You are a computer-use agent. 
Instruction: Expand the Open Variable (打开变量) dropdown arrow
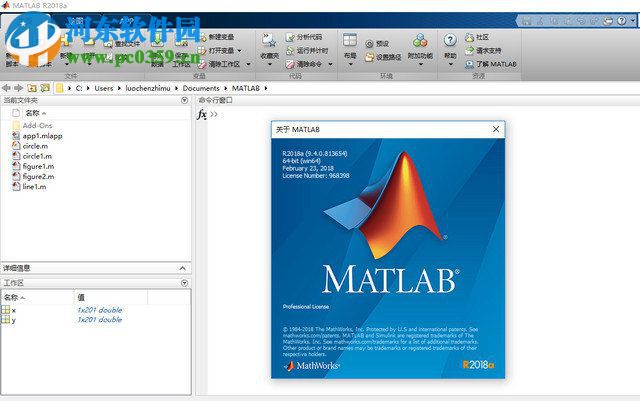point(240,51)
